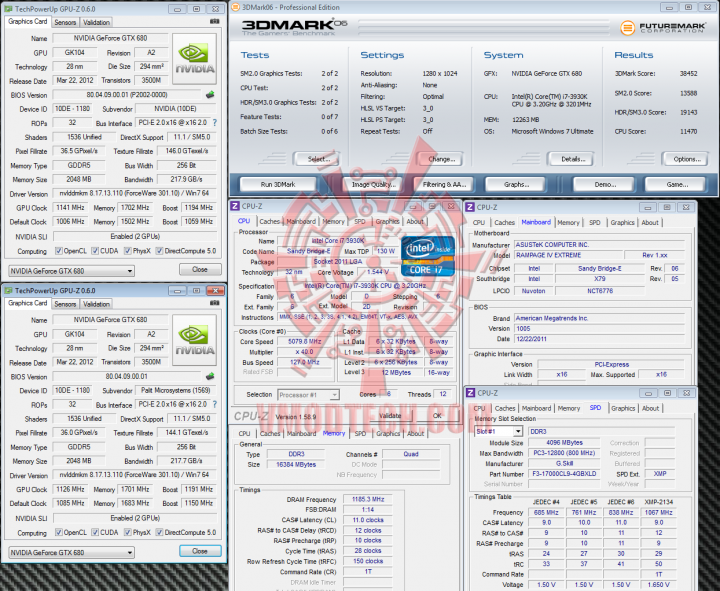Click Intel Core i7 badge in CPU-Z
The height and width of the screenshot is (591, 720).
[x=428, y=257]
